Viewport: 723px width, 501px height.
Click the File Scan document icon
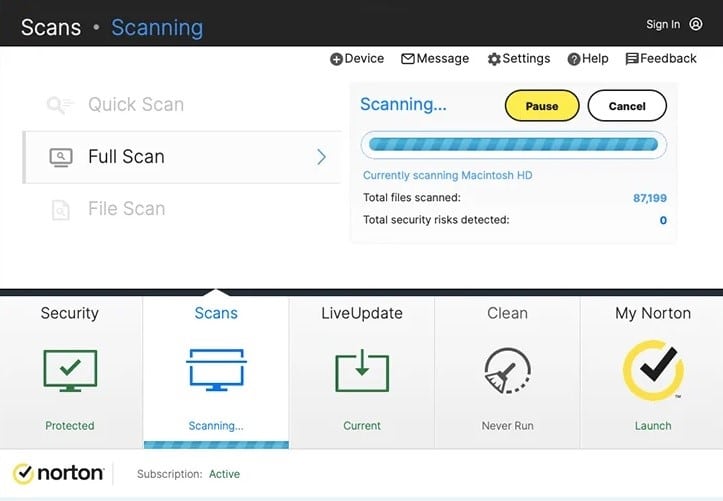coord(60,210)
